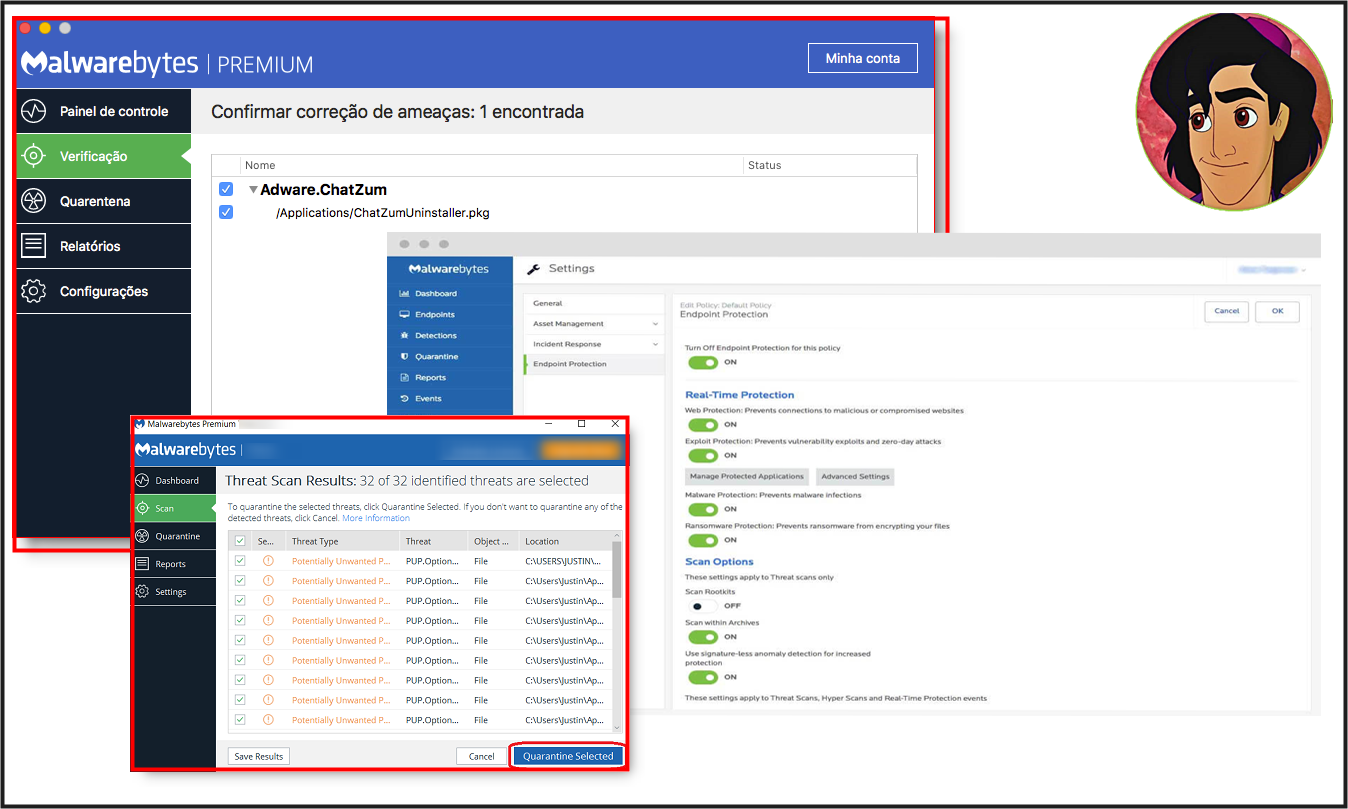
Task: Click Malwarebytes Premium logo in Portuguese window
Action: coord(167,63)
